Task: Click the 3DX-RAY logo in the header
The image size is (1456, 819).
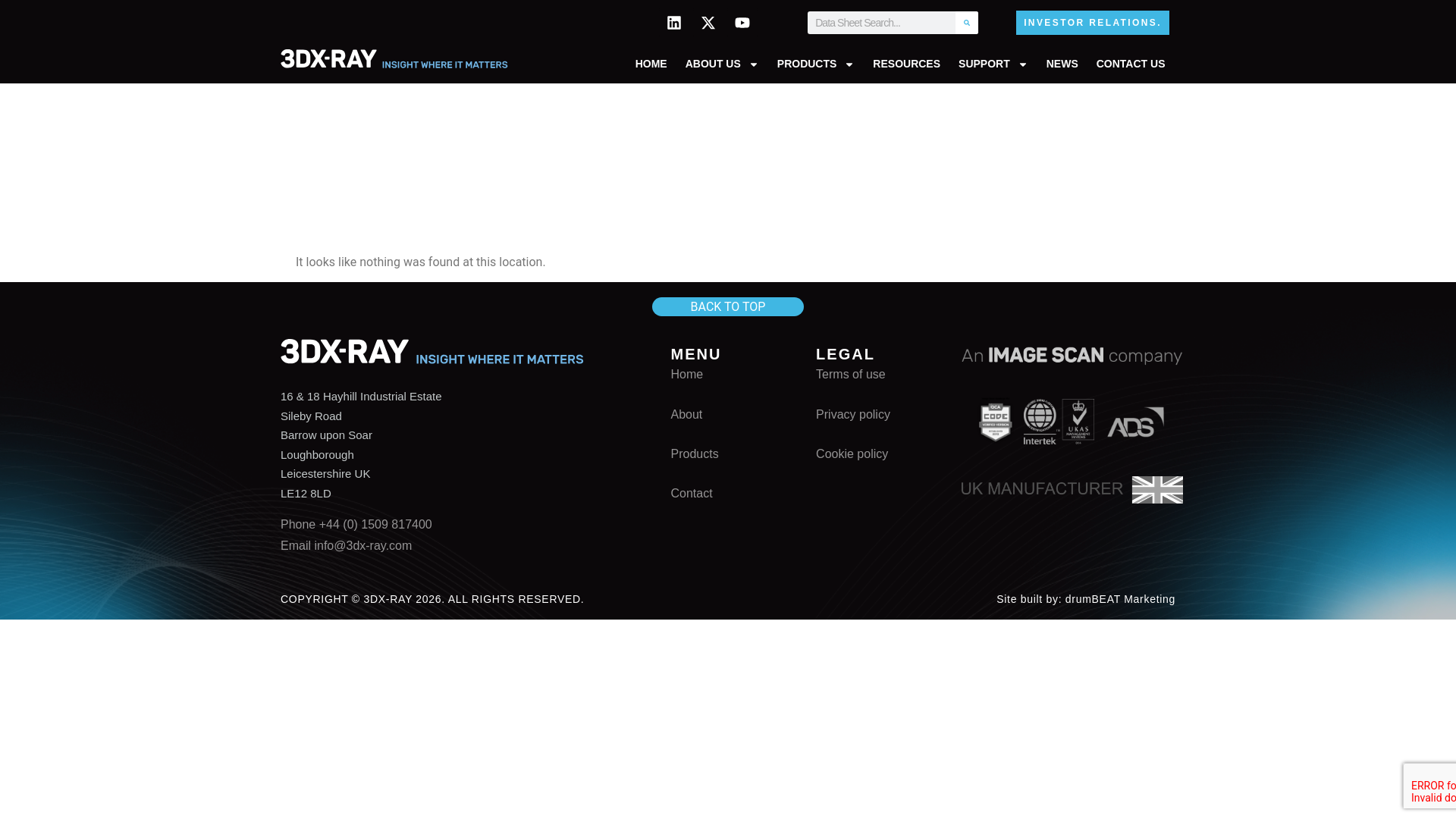Action: tap(394, 59)
